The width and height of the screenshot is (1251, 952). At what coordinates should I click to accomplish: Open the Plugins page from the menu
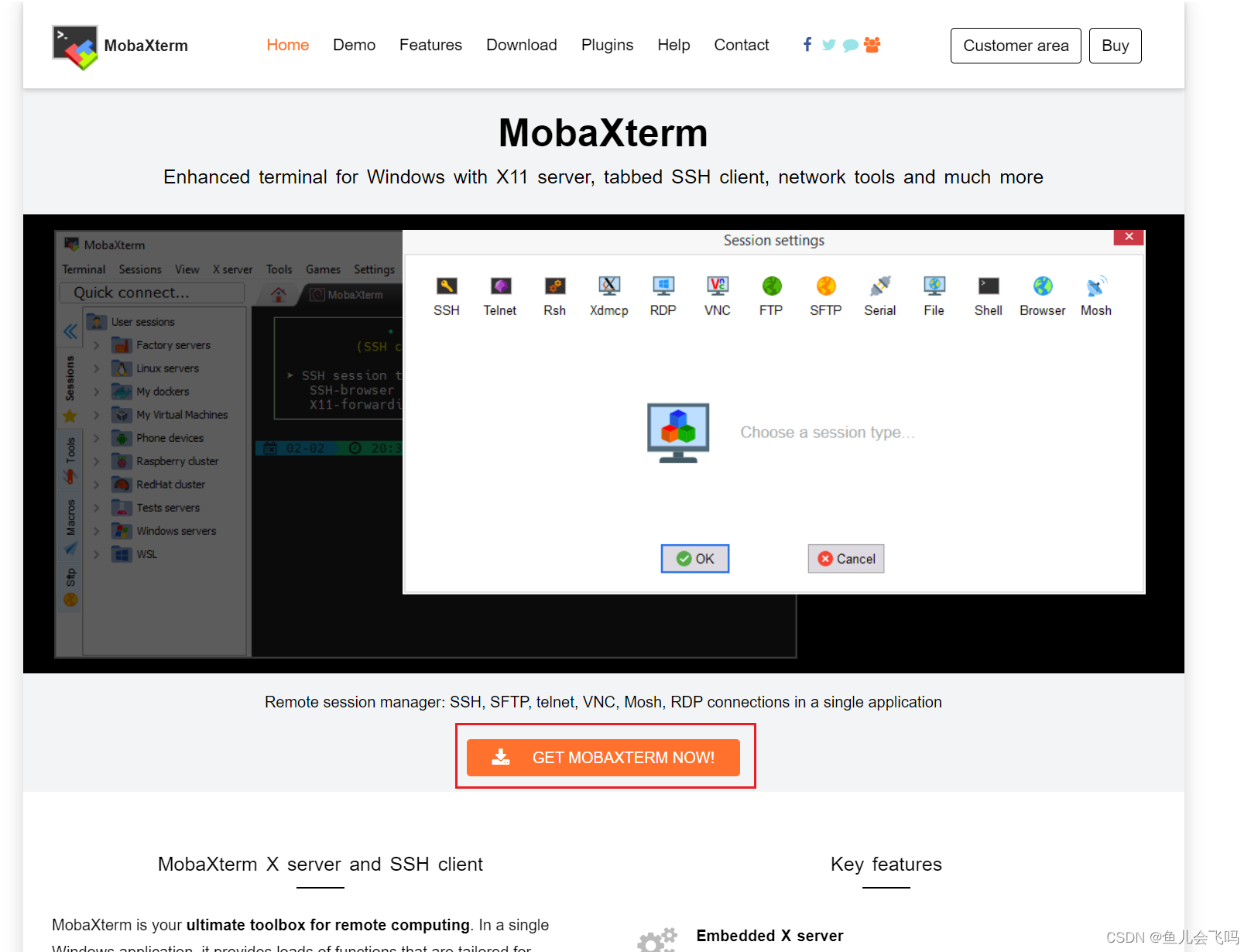tap(607, 45)
